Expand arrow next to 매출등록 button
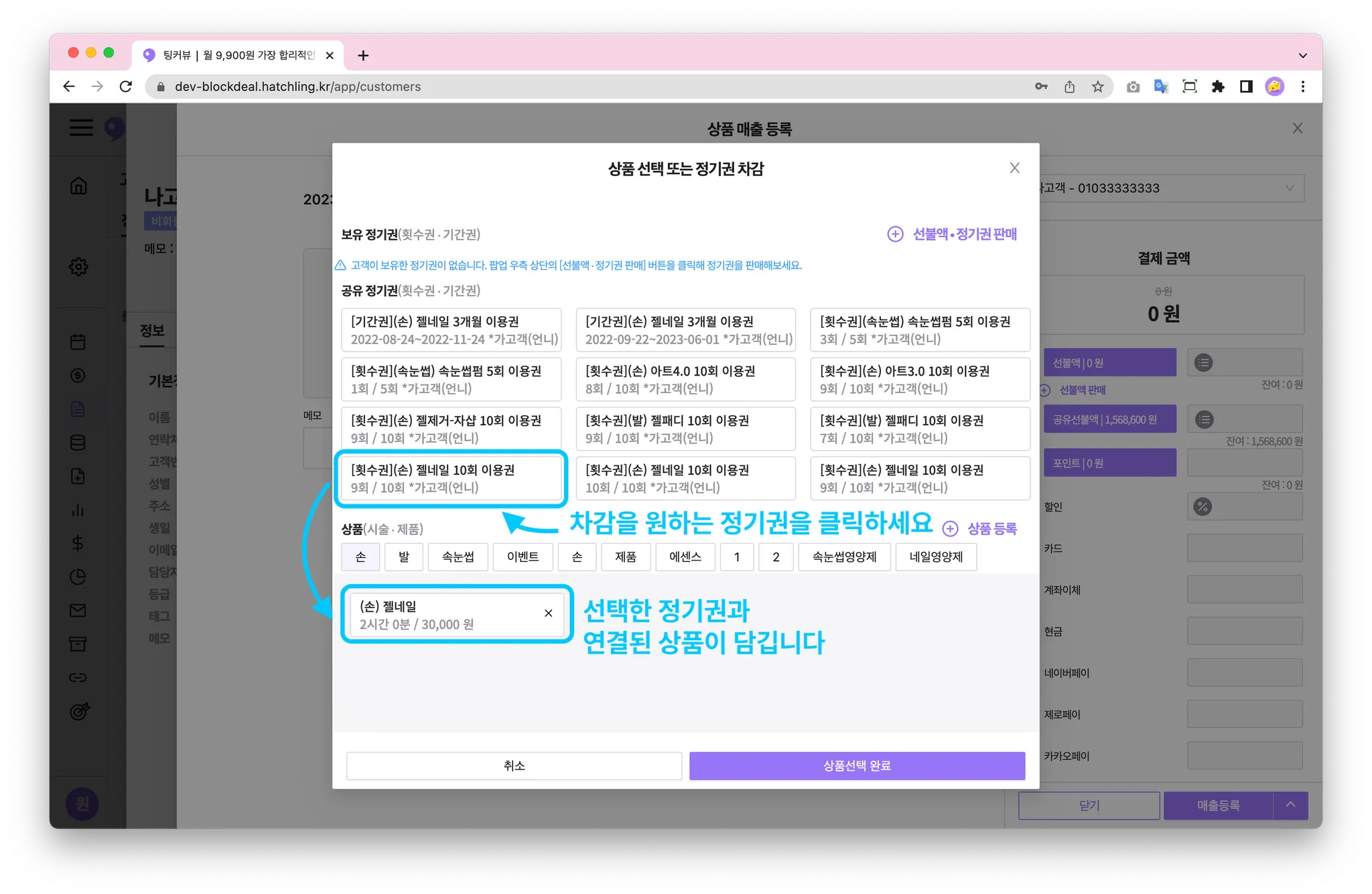Viewport: 1372px width, 894px height. click(1290, 805)
